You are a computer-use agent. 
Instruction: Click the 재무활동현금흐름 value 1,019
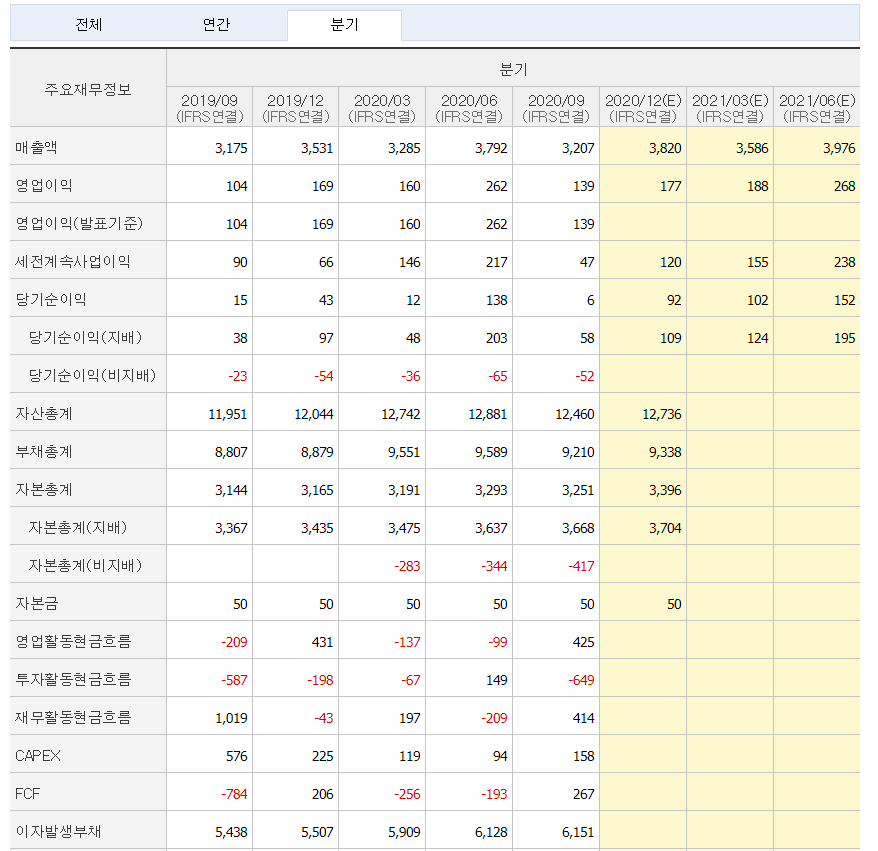(231, 718)
